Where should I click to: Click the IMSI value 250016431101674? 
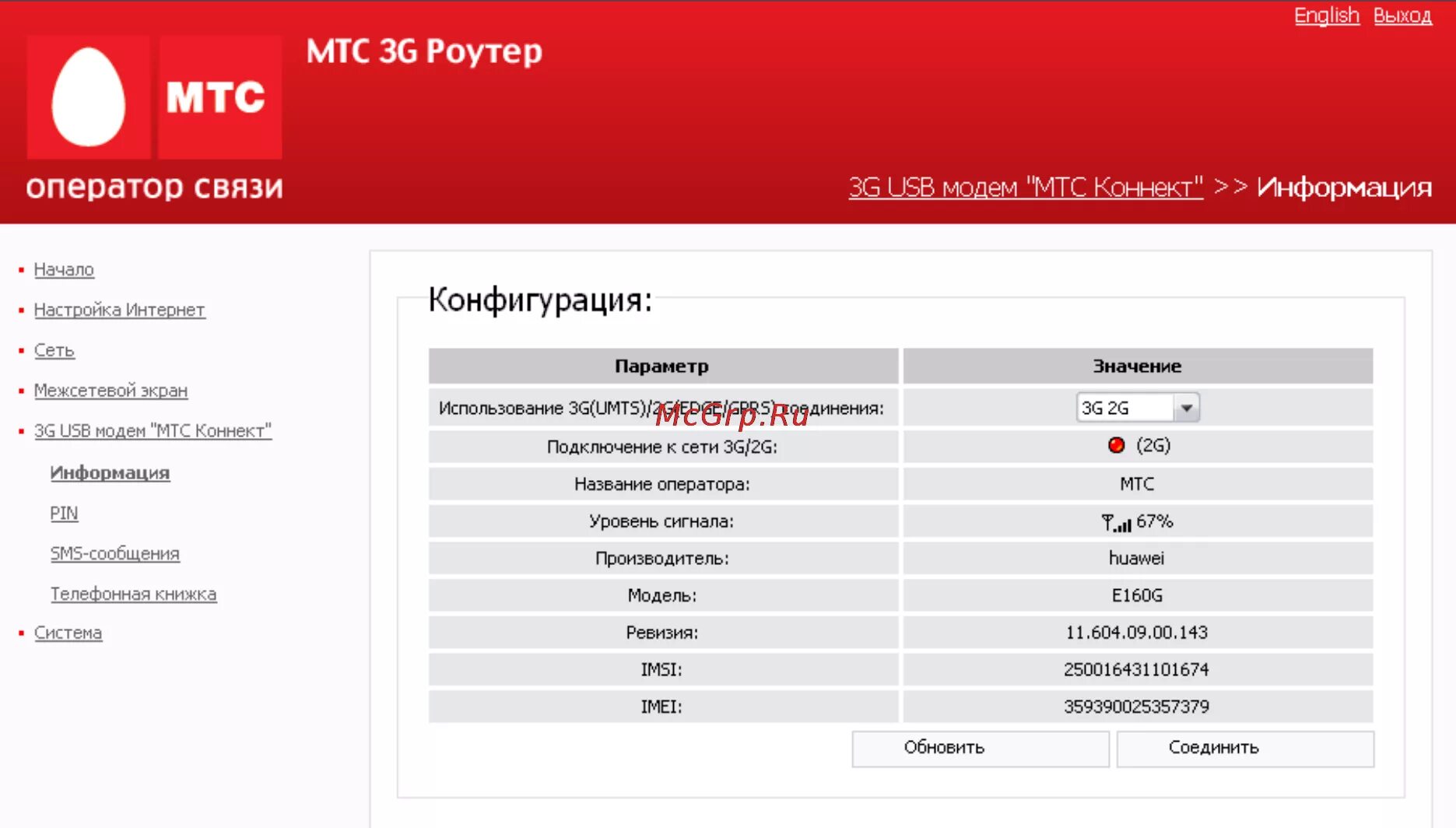click(x=1136, y=669)
